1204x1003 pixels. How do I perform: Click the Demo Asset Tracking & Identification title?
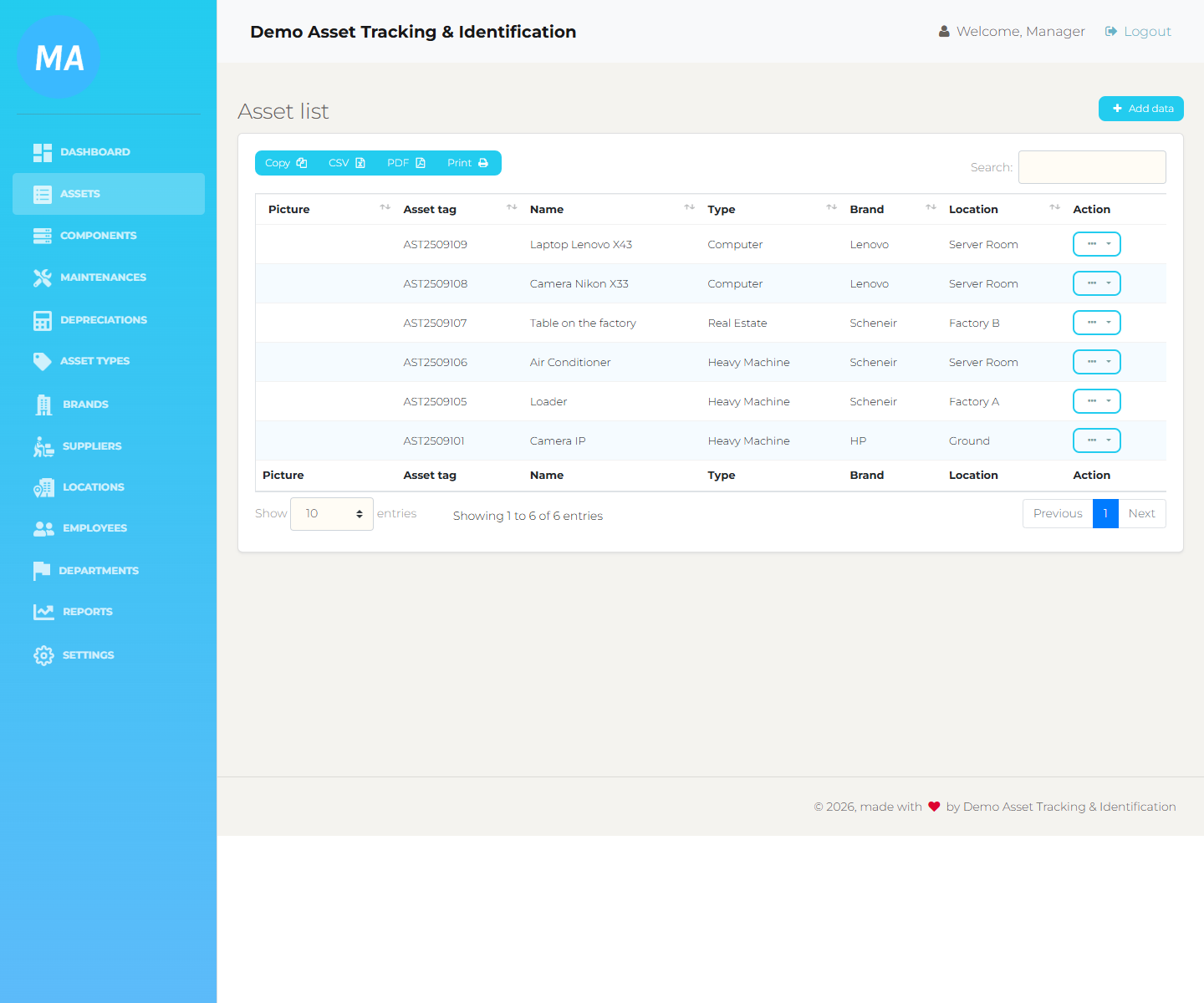click(x=413, y=32)
